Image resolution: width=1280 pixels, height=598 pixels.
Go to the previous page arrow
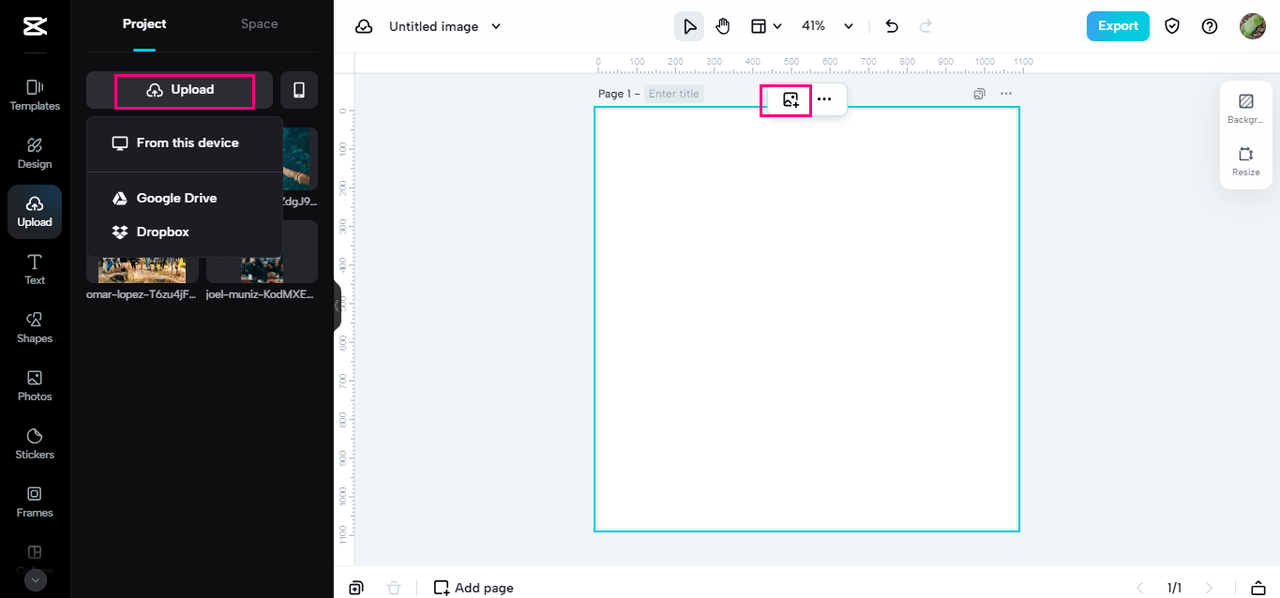1139,588
